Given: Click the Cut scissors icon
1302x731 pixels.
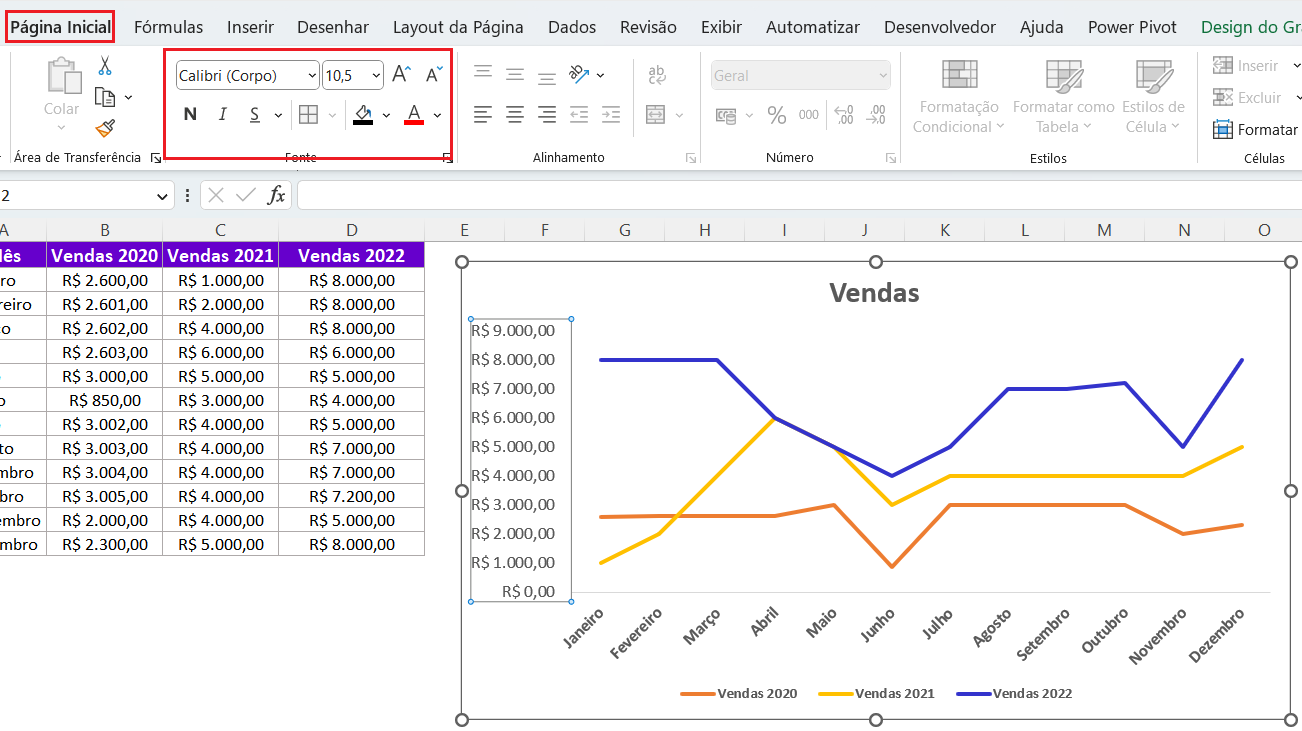Looking at the screenshot, I should pos(105,66).
